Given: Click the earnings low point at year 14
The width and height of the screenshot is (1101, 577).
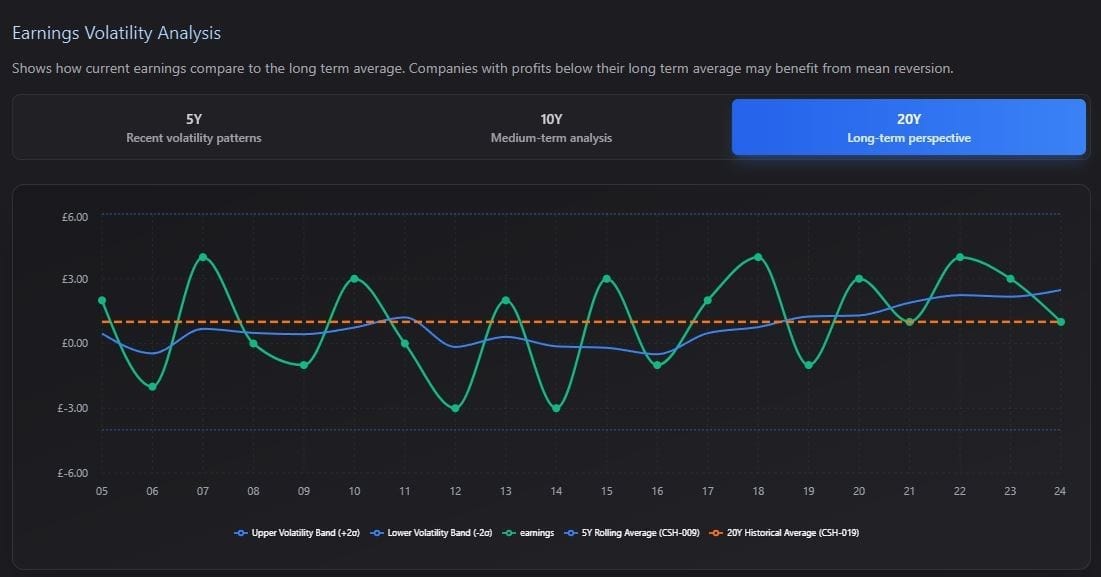Looking at the screenshot, I should 556,409.
